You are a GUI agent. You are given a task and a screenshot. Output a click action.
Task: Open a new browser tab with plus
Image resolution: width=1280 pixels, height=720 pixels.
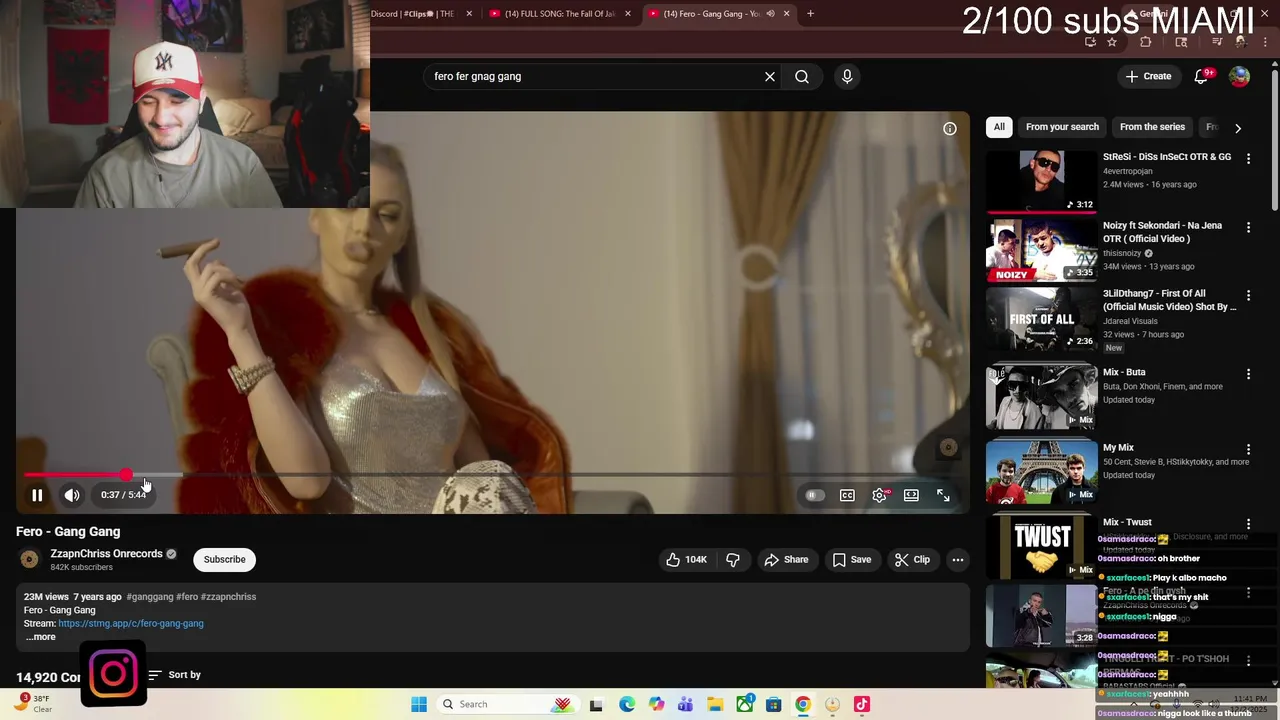(810, 14)
